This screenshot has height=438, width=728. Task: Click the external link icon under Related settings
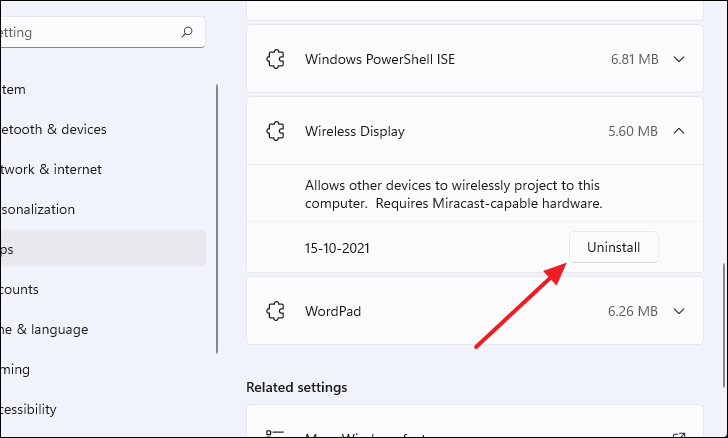pos(680,432)
